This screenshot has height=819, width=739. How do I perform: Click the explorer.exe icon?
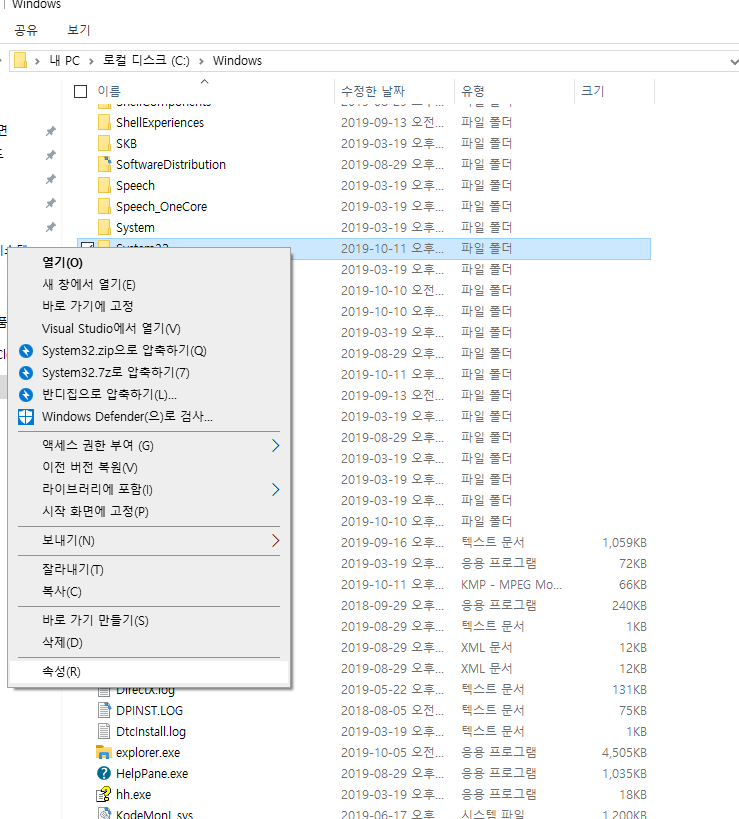point(104,752)
